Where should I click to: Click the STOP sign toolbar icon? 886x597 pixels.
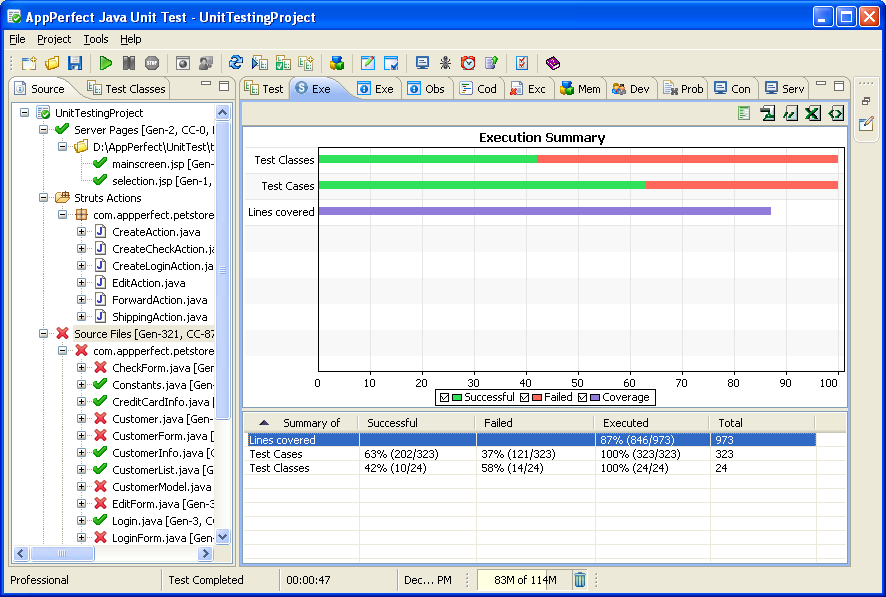(152, 63)
